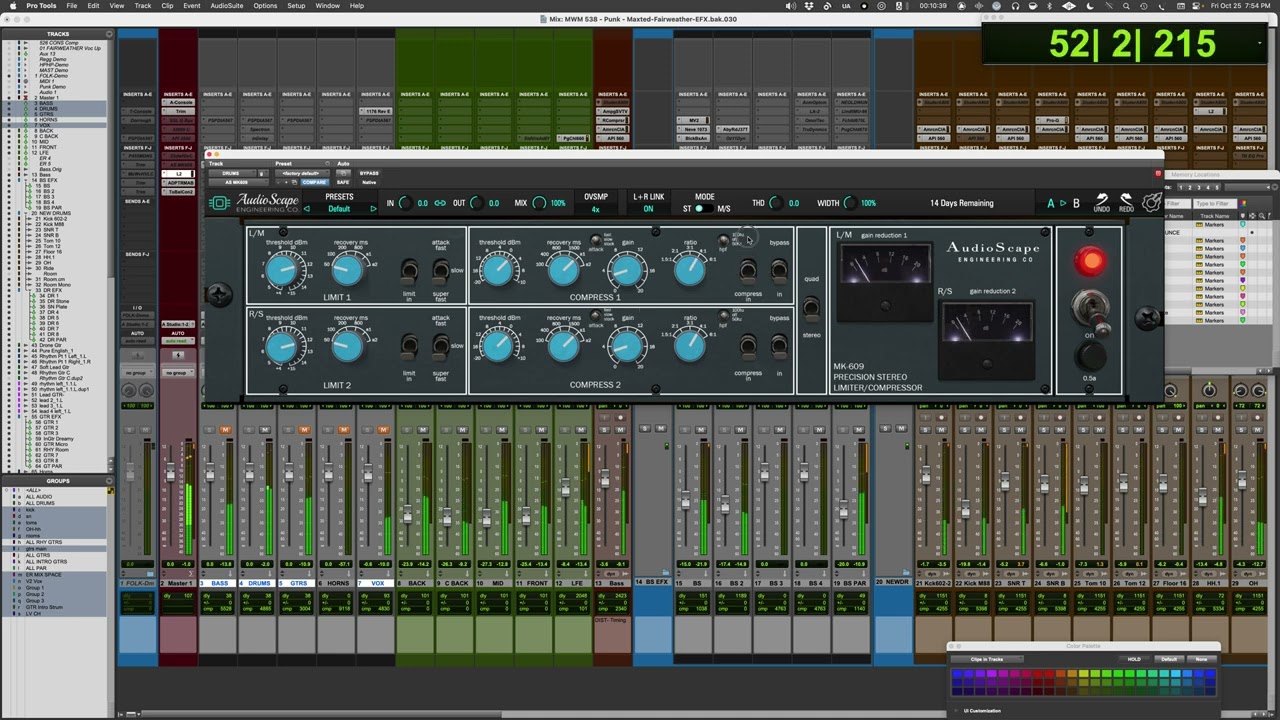Click the IN gain knob
Image resolution: width=1280 pixels, height=720 pixels.
405,203
